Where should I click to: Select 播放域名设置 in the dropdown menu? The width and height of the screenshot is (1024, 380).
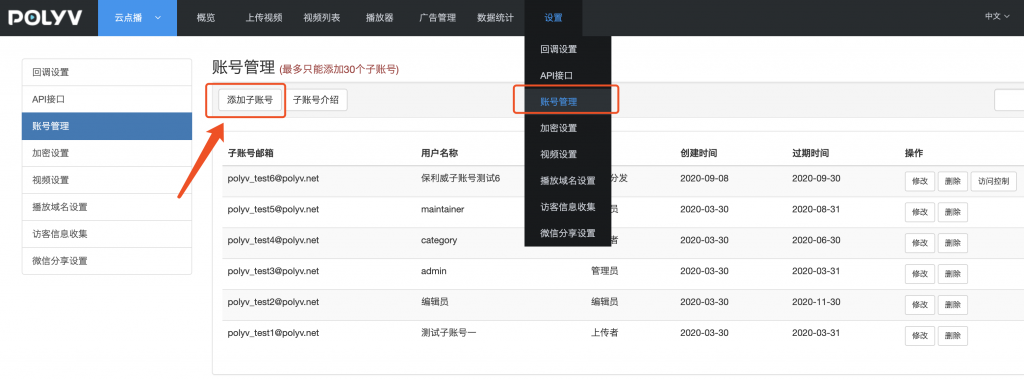tap(568, 181)
